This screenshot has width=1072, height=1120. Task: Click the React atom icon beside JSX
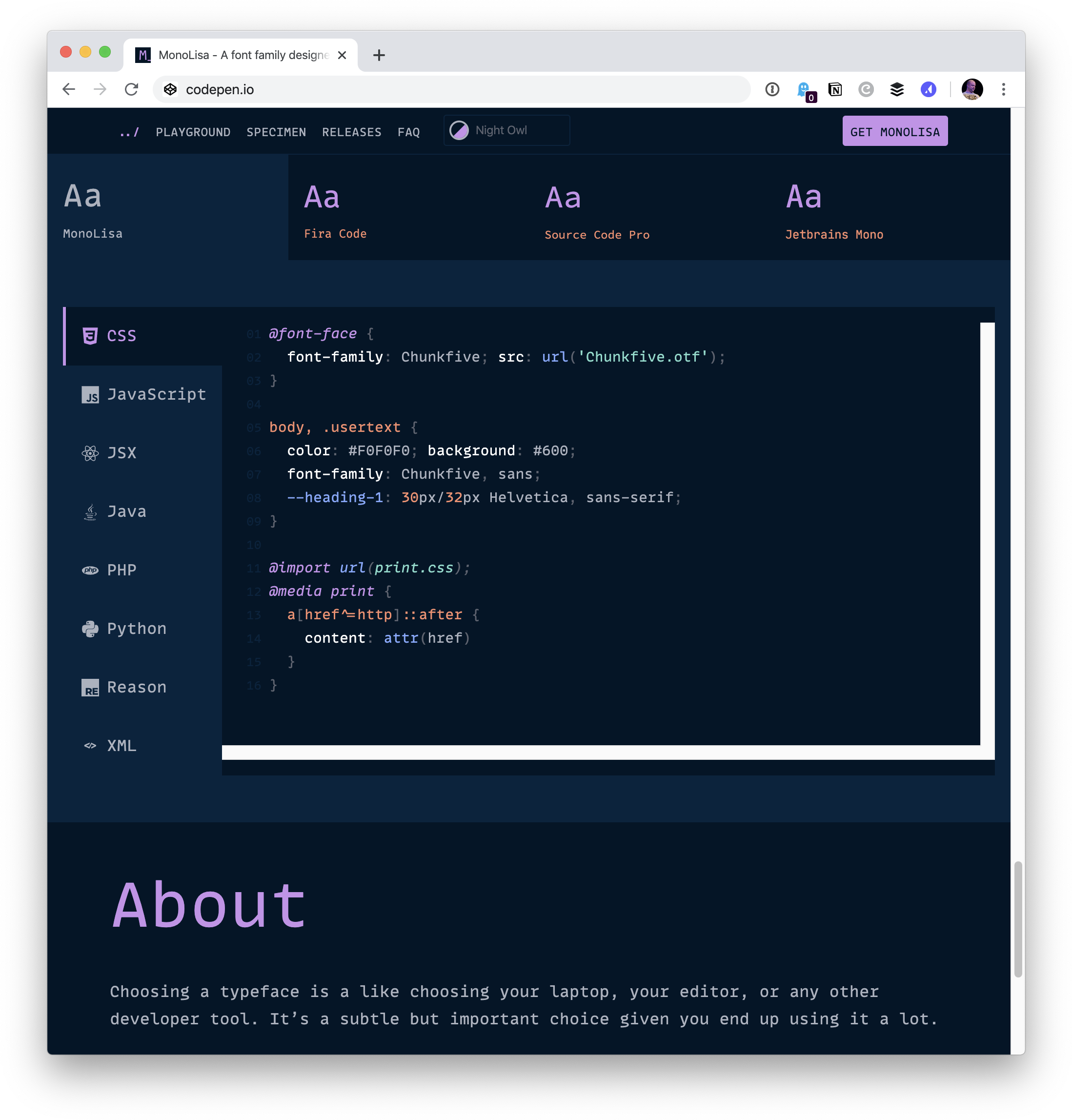click(x=90, y=453)
